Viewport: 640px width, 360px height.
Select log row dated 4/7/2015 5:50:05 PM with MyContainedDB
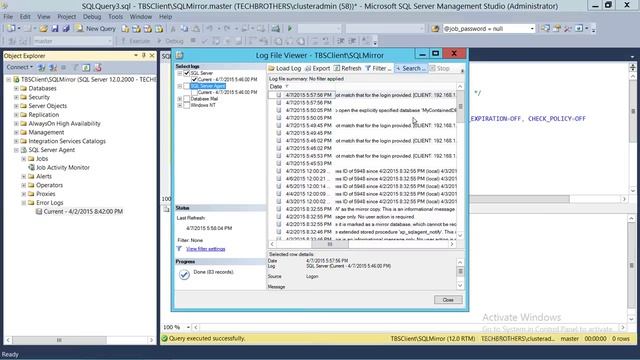click(x=362, y=110)
